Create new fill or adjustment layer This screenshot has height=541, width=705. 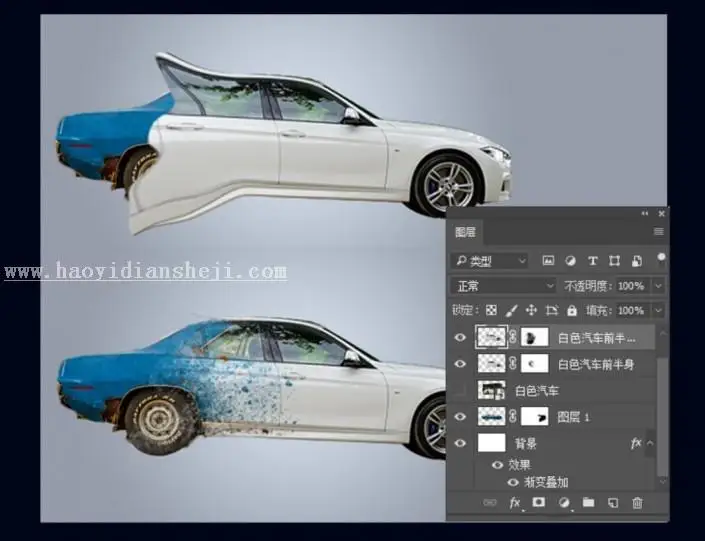563,503
